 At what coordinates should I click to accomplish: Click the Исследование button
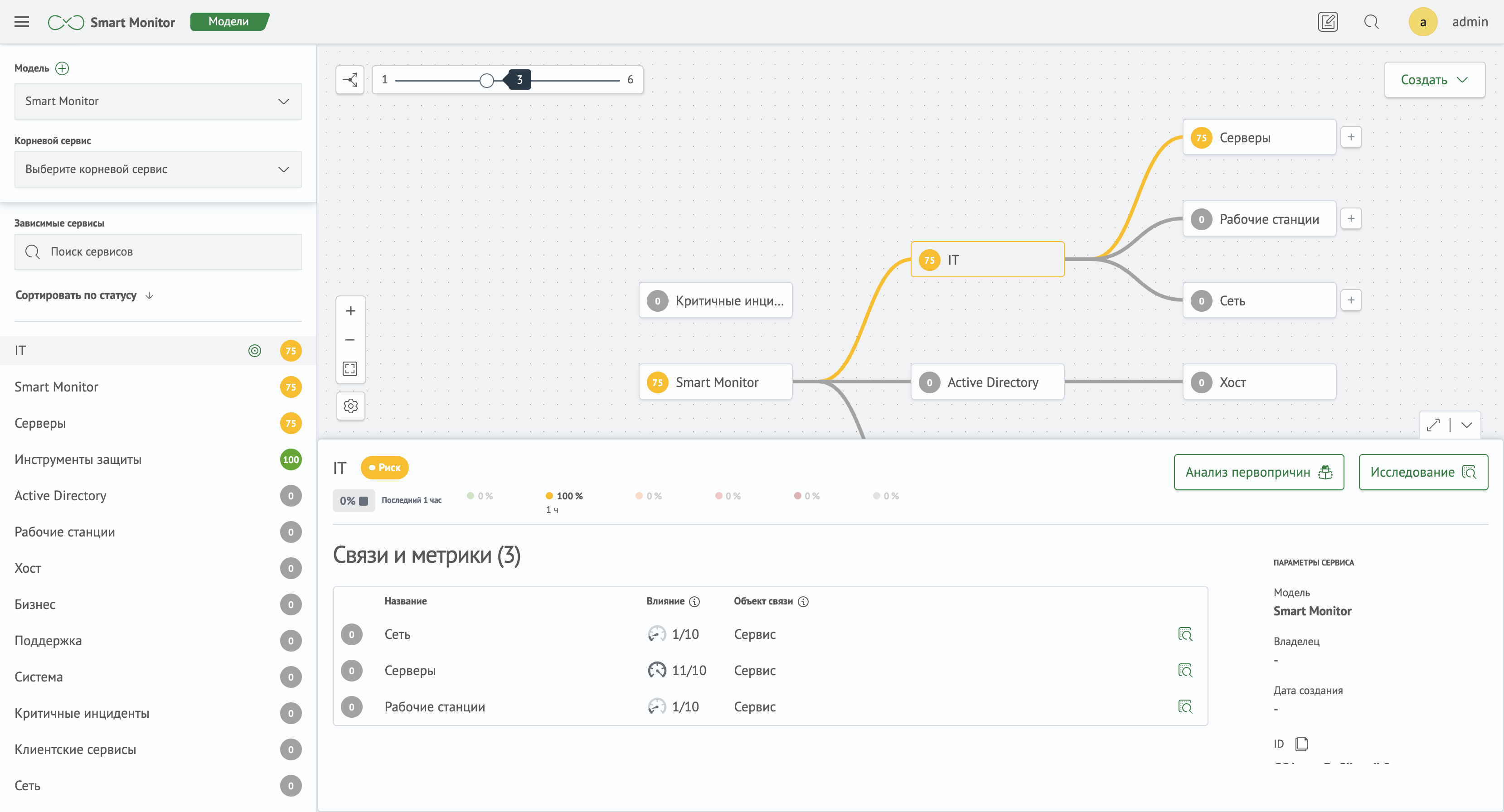pos(1423,472)
